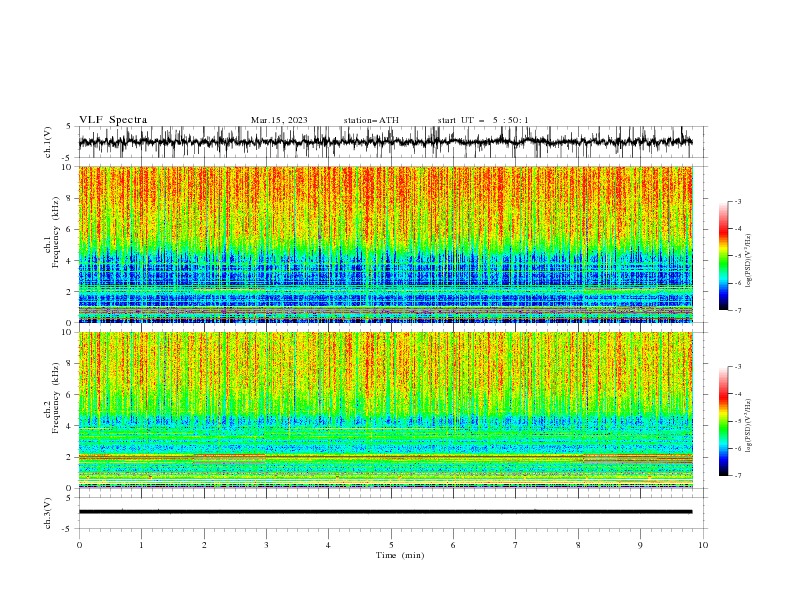Click time axis tick label "3"

click(x=266, y=545)
